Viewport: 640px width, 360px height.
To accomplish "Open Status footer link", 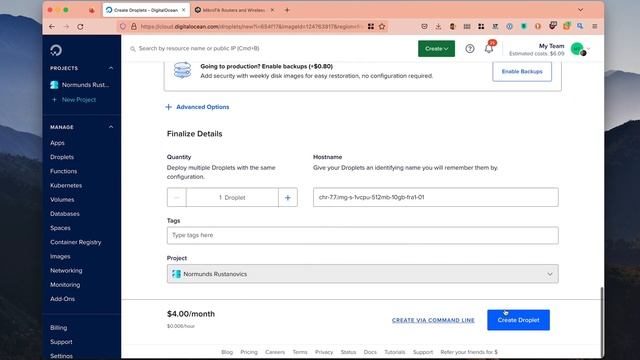I will tap(348, 352).
